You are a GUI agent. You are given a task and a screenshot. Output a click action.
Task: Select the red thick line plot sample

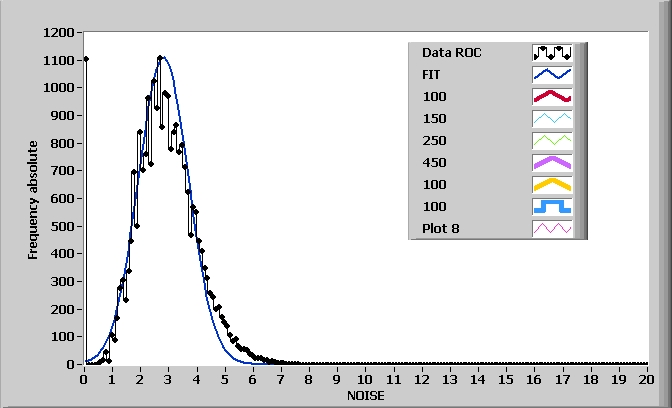(552, 96)
